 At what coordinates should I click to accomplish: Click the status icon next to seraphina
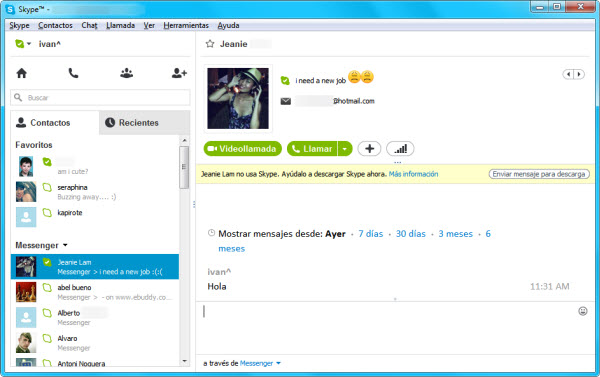point(47,188)
